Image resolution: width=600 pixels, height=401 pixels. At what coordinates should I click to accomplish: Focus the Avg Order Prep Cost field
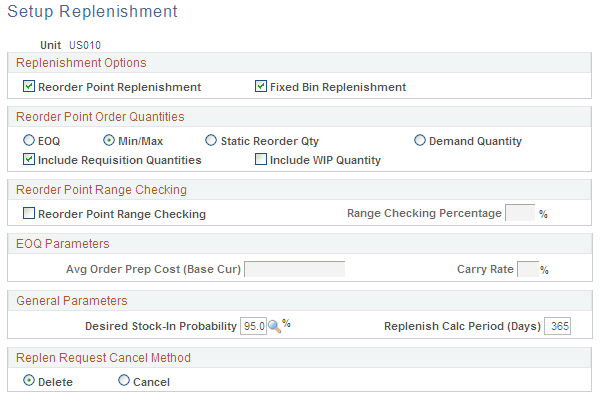tap(295, 268)
